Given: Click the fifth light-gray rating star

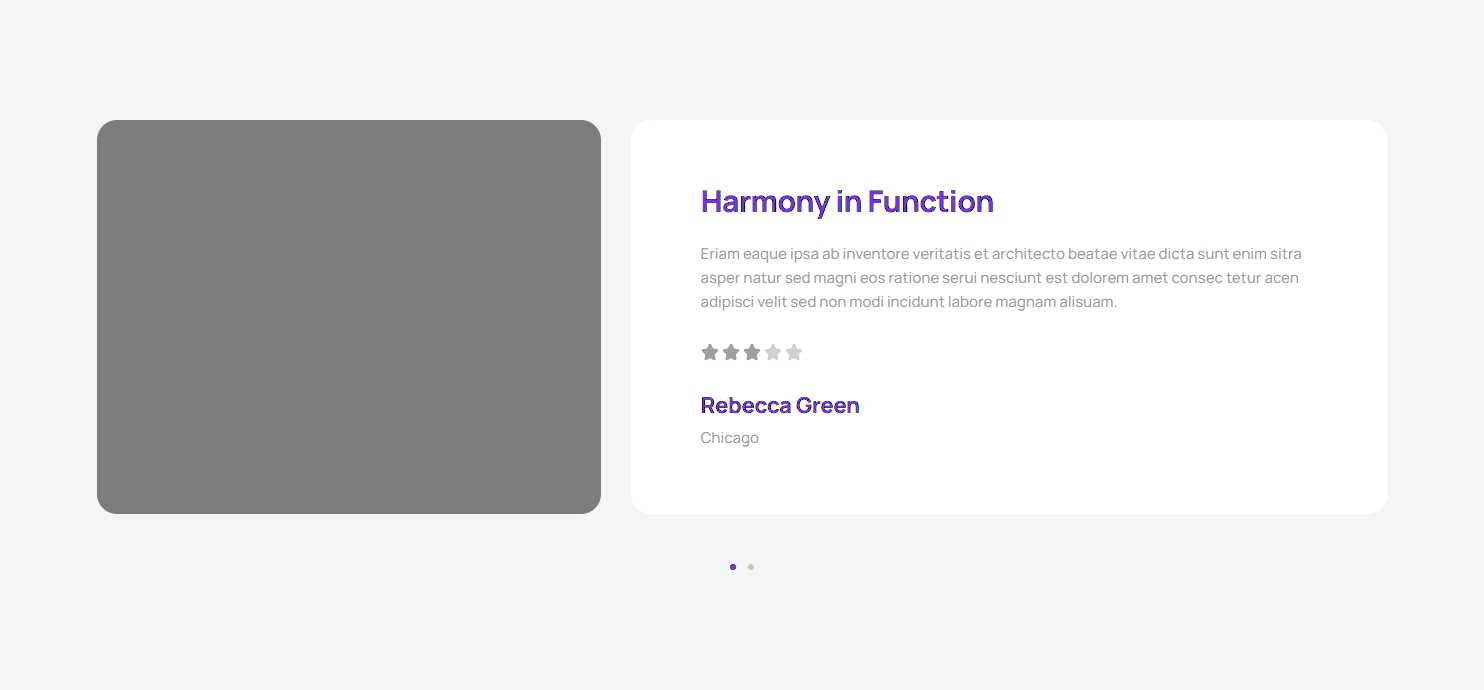Looking at the screenshot, I should click(x=794, y=352).
